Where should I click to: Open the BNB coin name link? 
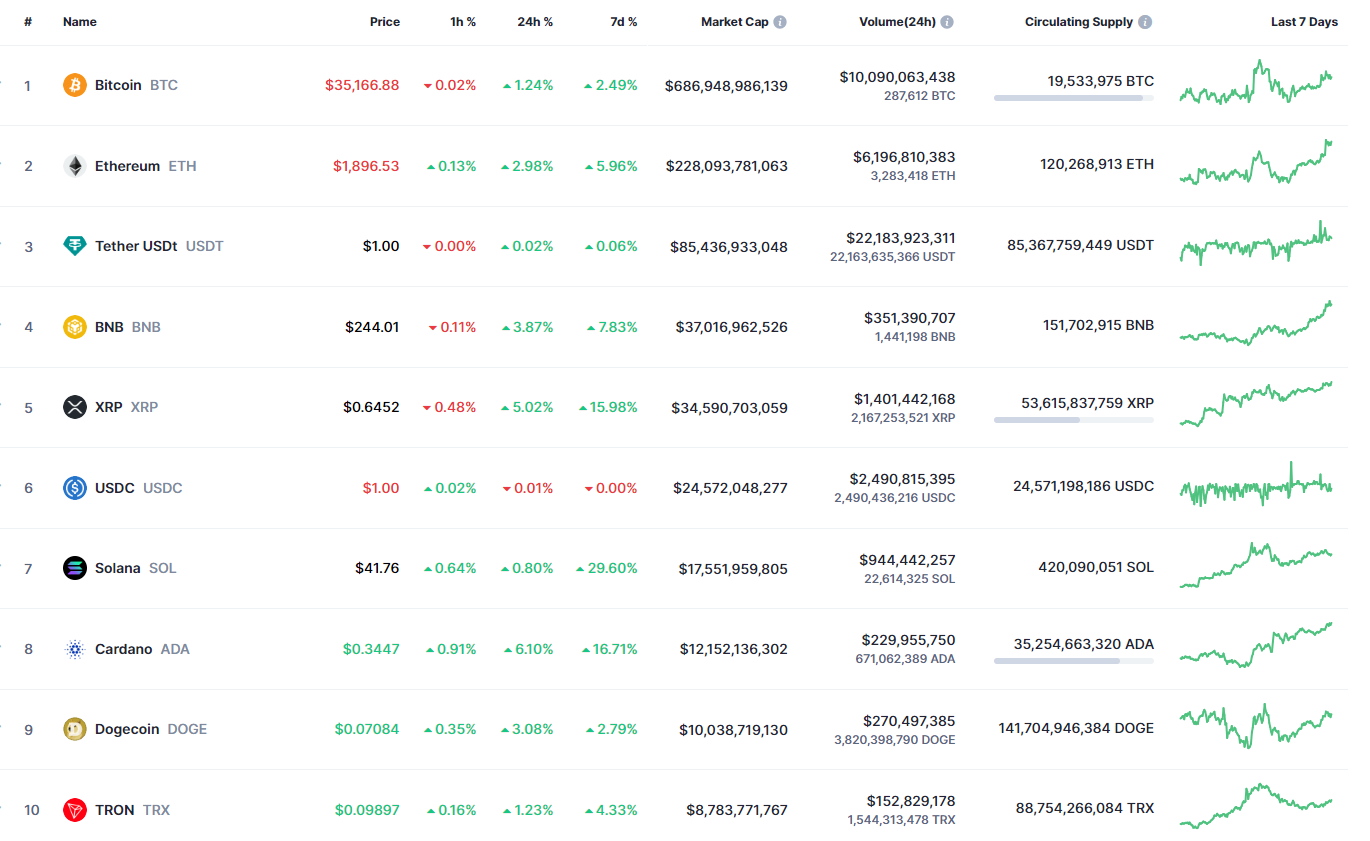(x=109, y=327)
